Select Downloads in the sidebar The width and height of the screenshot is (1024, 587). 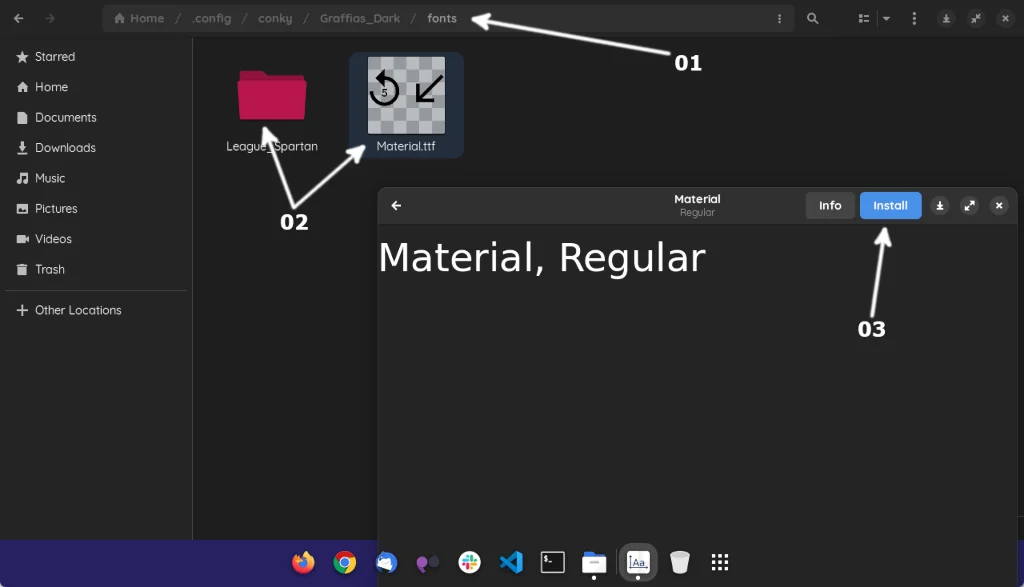tap(64, 147)
